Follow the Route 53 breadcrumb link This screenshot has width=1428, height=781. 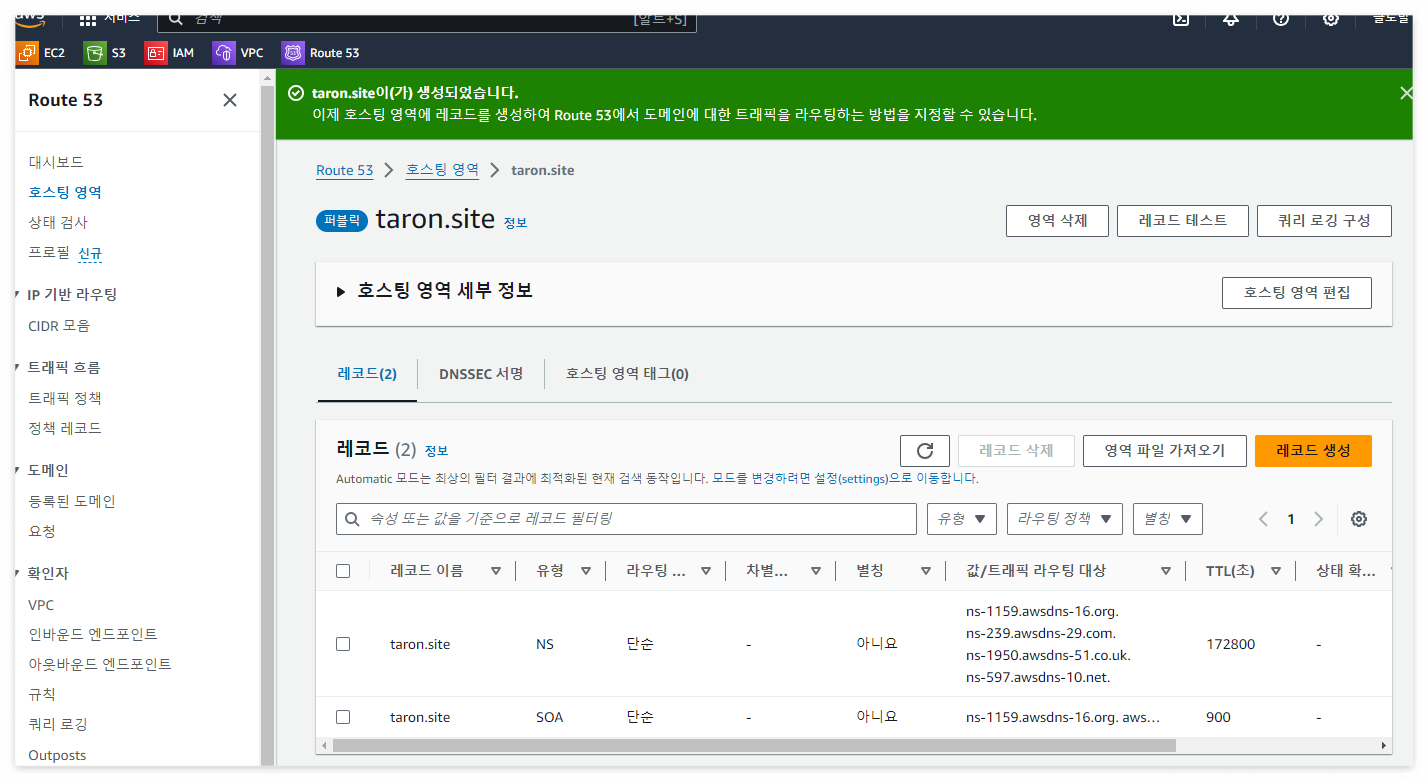tap(344, 170)
